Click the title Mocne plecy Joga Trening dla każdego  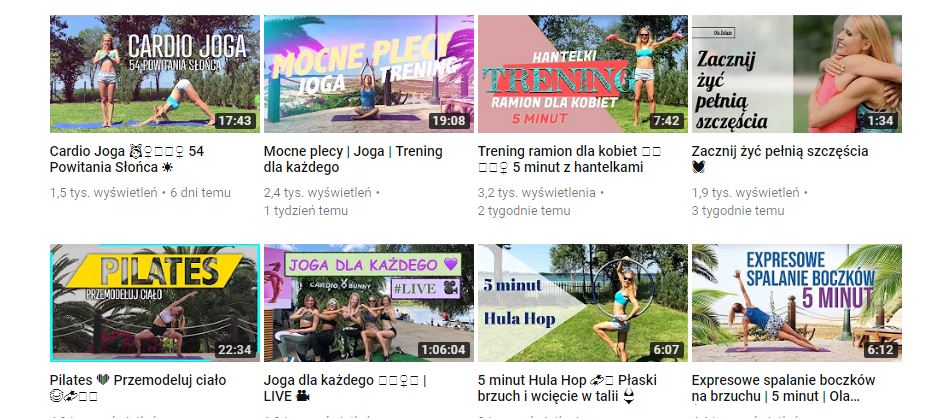point(353,159)
